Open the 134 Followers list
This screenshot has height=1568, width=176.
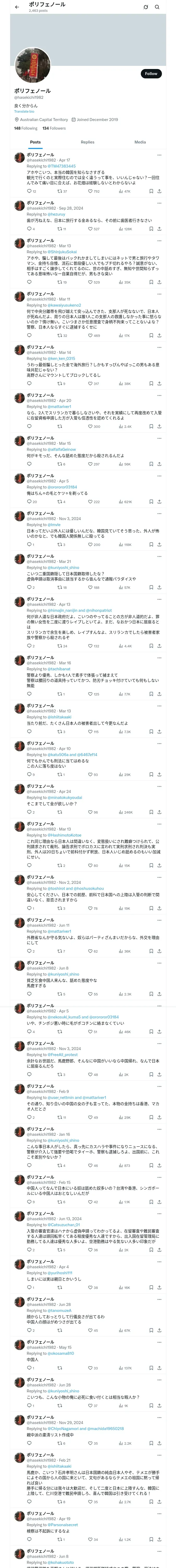pyautogui.click(x=54, y=128)
